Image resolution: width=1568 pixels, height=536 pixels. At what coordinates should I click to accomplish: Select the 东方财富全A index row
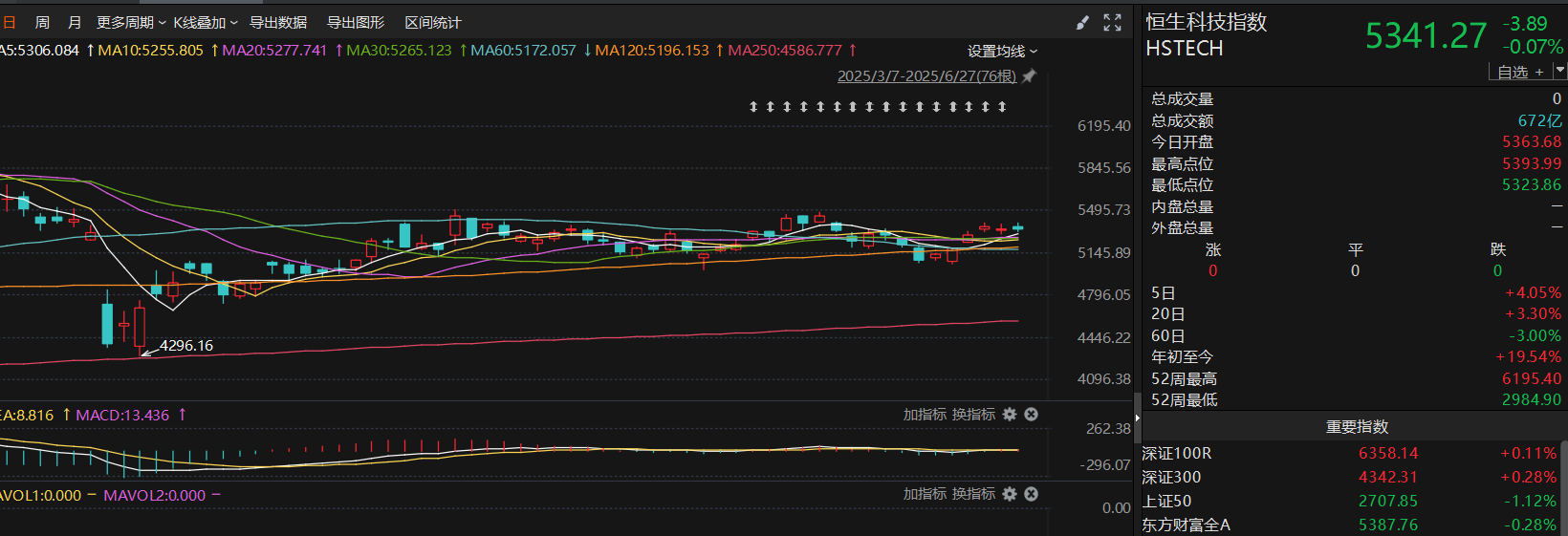1350,525
